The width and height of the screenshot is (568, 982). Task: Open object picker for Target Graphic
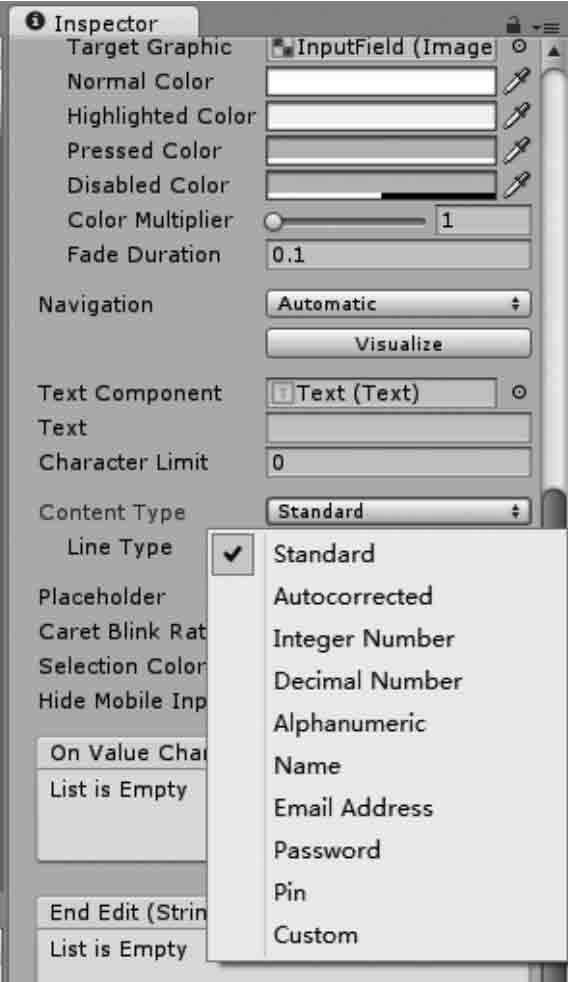pos(519,46)
